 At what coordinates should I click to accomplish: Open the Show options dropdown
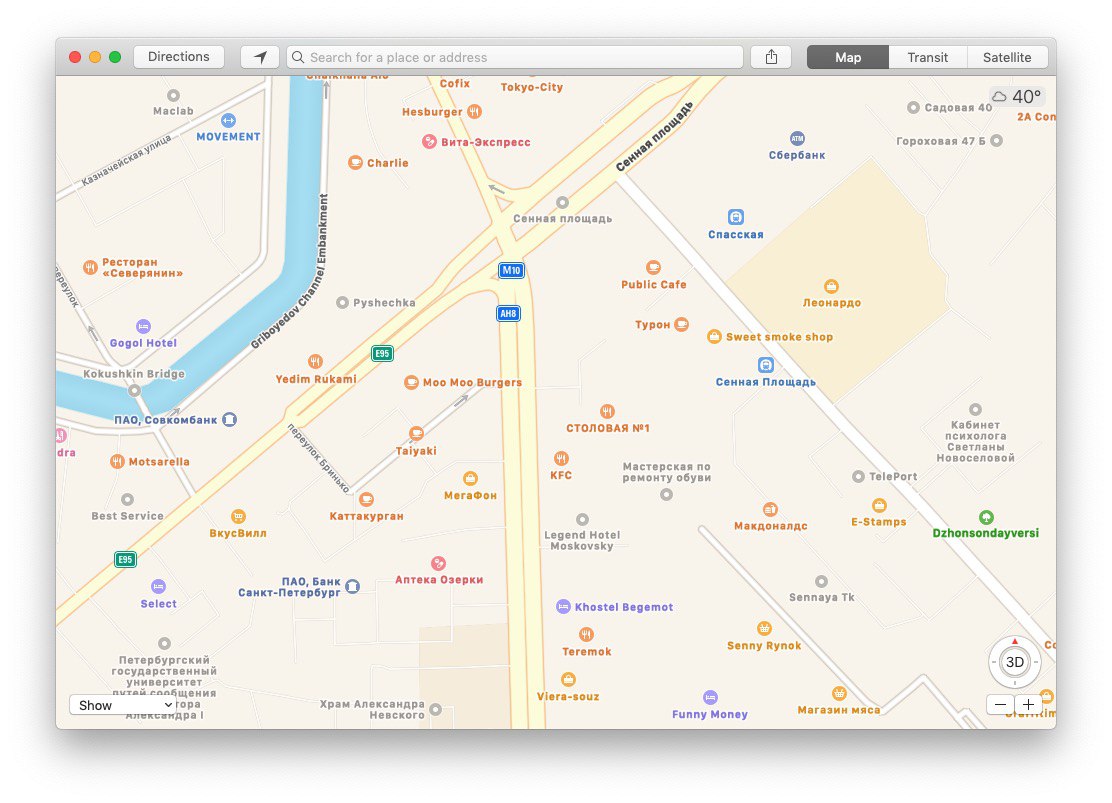pos(122,705)
